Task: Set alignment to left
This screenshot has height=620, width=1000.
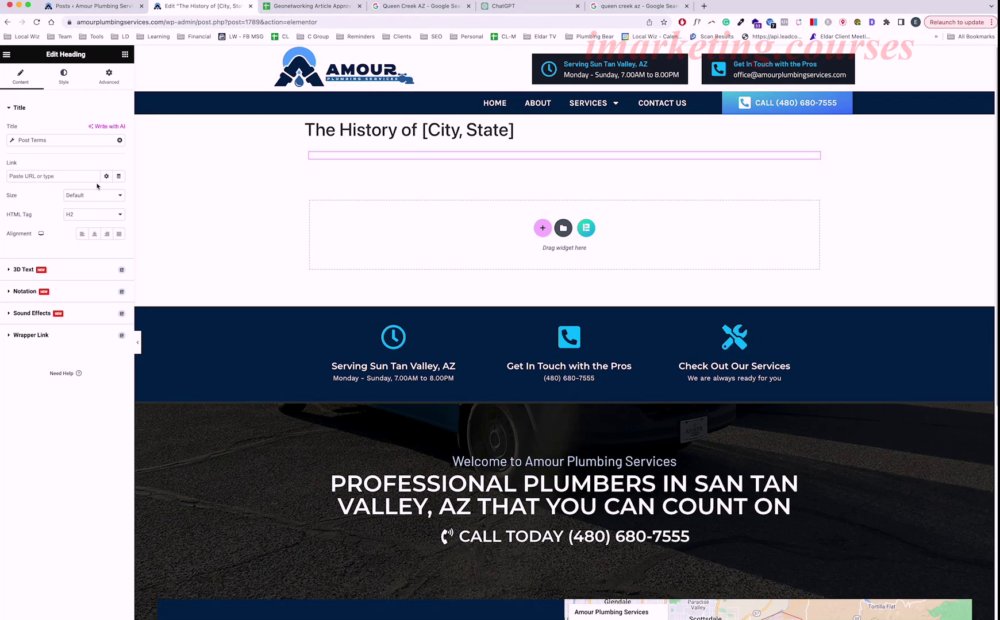Action: pyautogui.click(x=82, y=234)
